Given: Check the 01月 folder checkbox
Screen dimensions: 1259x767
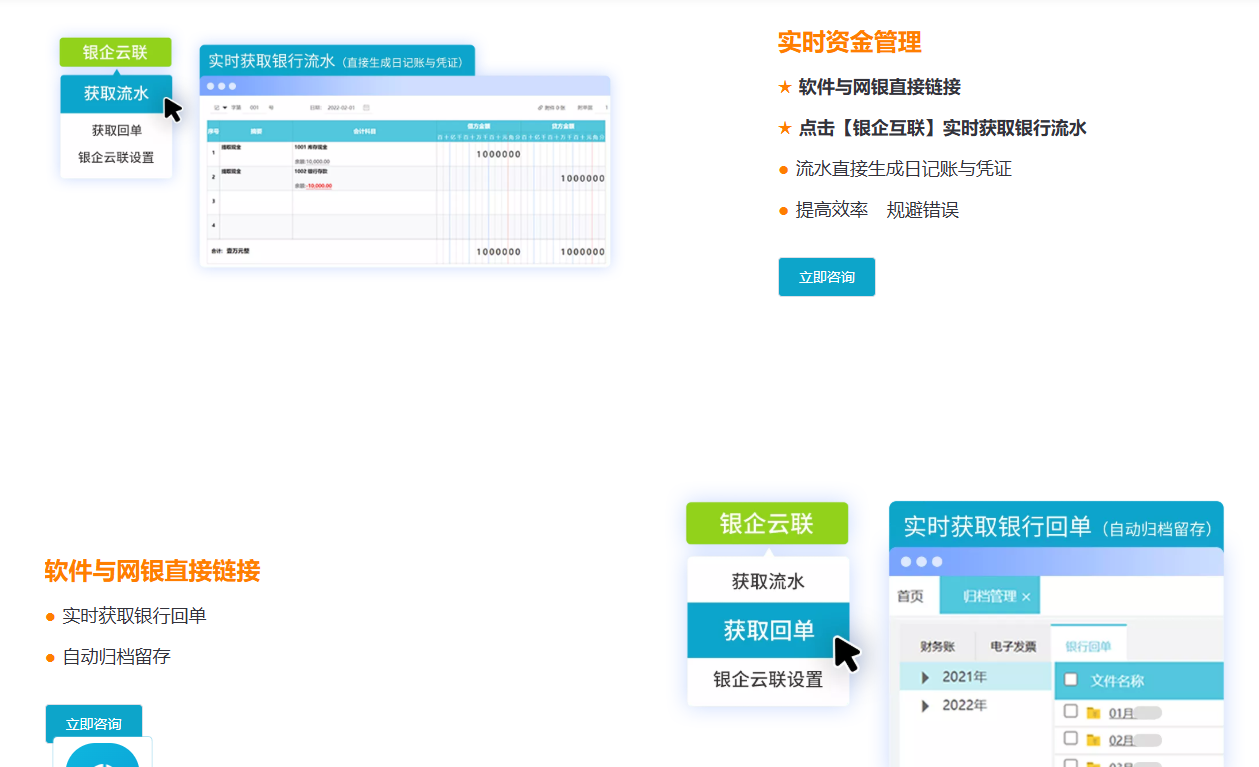Looking at the screenshot, I should (1071, 711).
